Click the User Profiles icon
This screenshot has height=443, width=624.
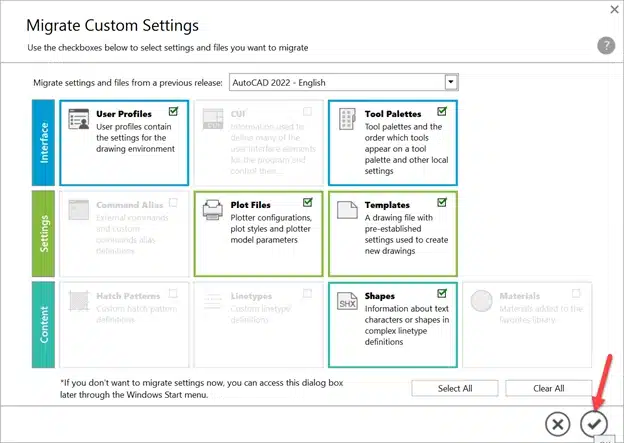point(78,121)
